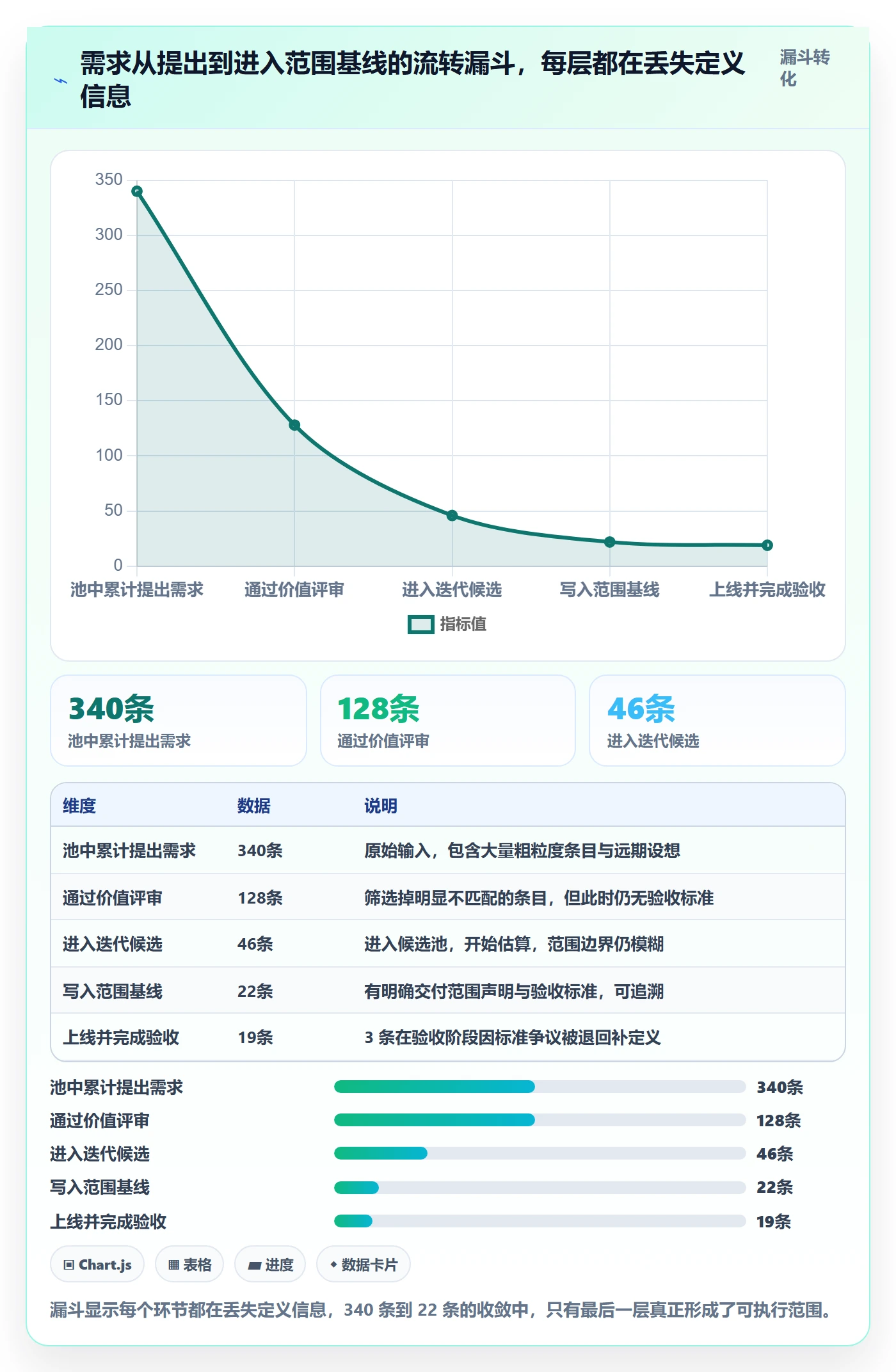Click the chart data point for 写入范围基线
Viewport: 896px width, 1372px height.
610,542
